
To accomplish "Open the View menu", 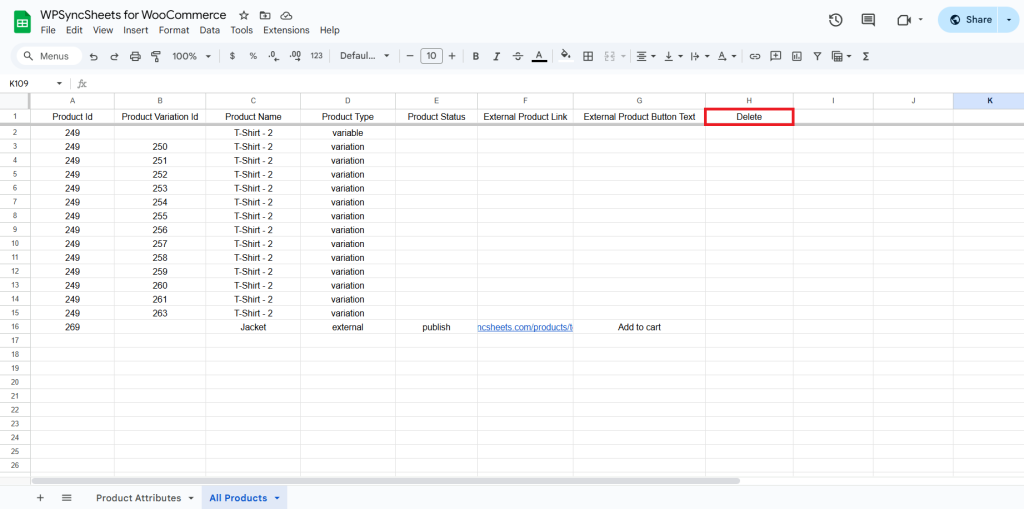I will [103, 30].
